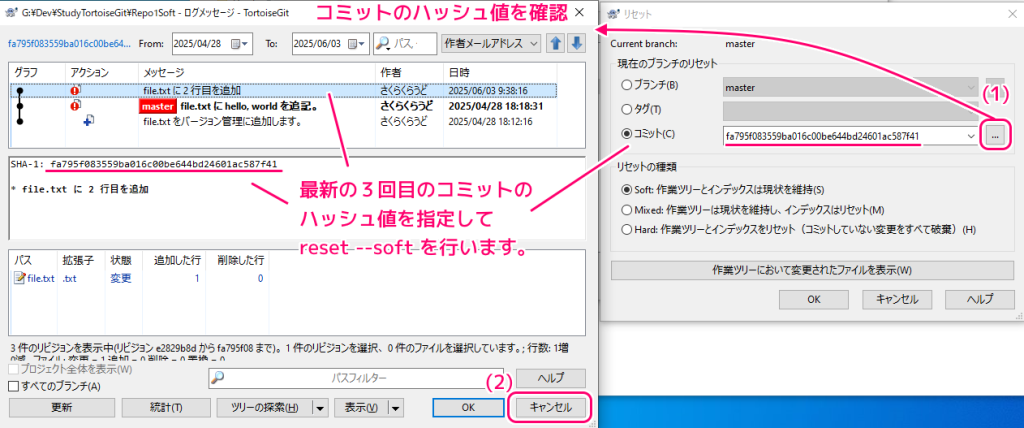The height and width of the screenshot is (428, 1024).
Task: Click the 追加した行 column header
Action: [173, 260]
